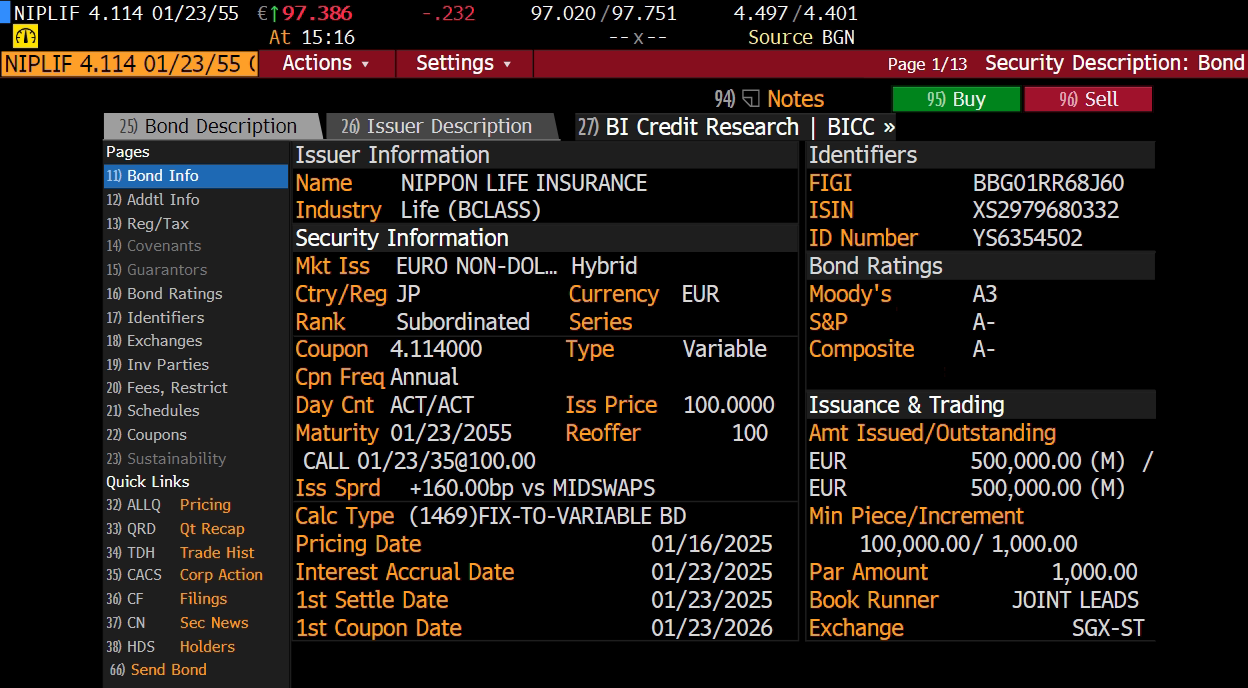The height and width of the screenshot is (688, 1248).
Task: Click the orange NIPLIF security input field
Action: (129, 63)
